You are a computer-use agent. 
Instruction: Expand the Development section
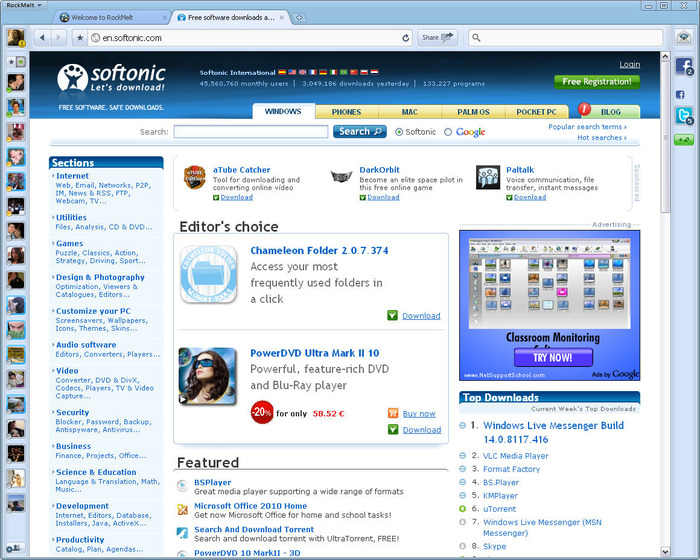[82, 506]
